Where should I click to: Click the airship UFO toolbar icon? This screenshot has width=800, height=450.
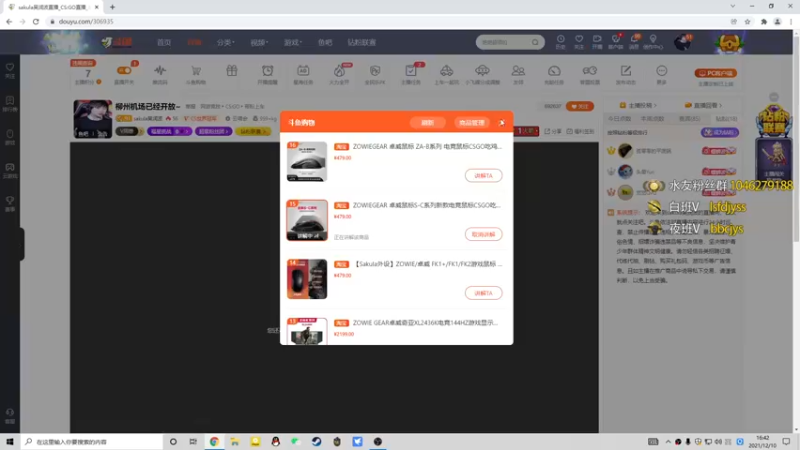(482, 71)
